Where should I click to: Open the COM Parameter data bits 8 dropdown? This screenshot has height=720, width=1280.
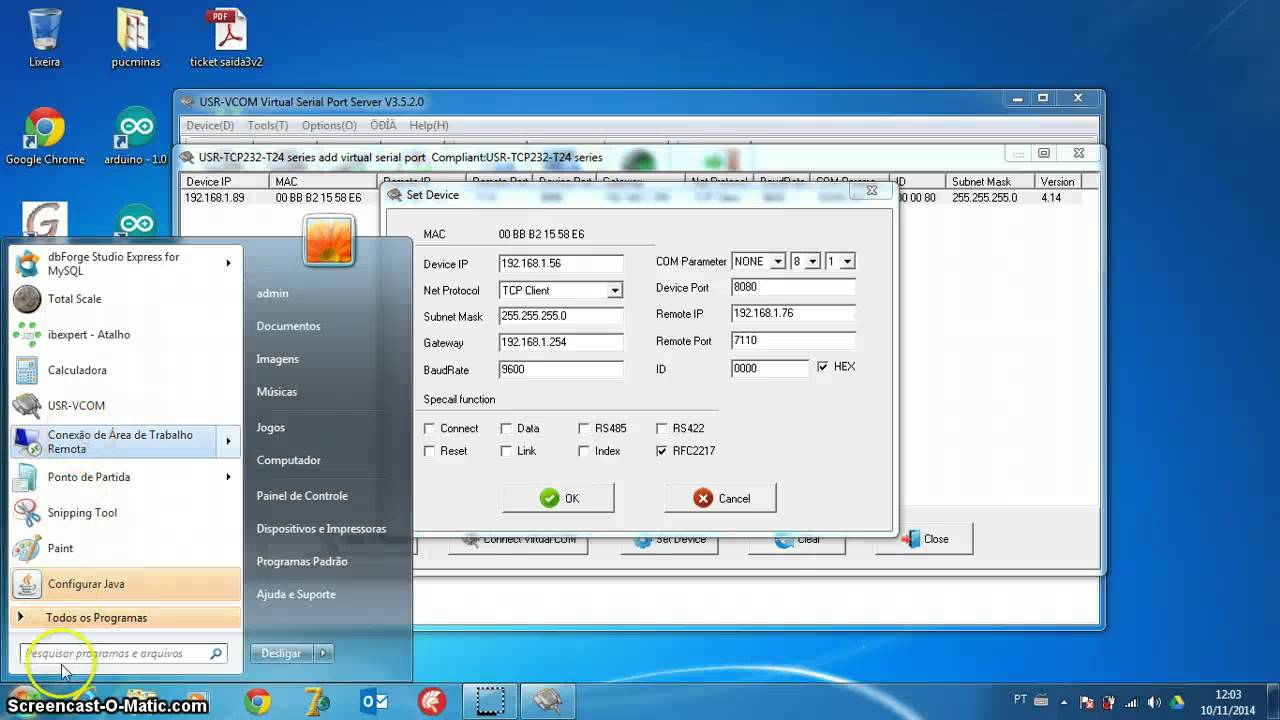(812, 262)
